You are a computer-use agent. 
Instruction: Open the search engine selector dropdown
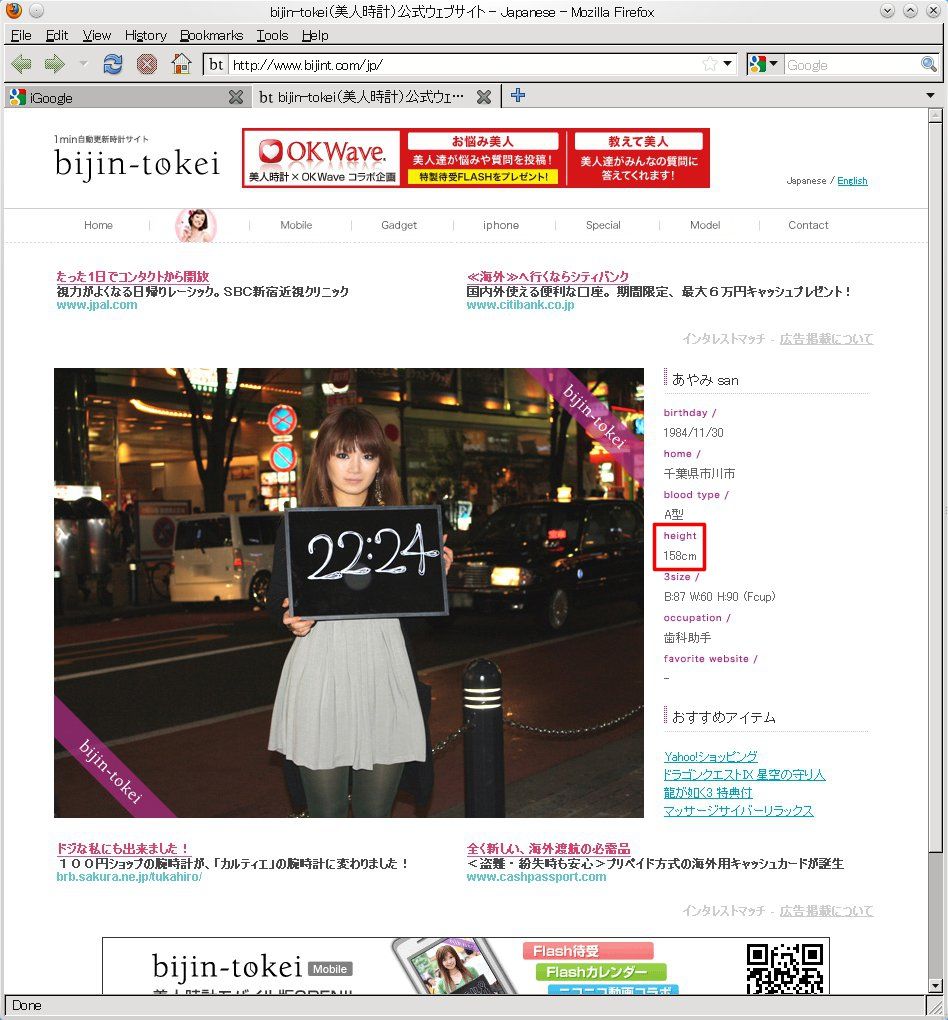pos(763,64)
